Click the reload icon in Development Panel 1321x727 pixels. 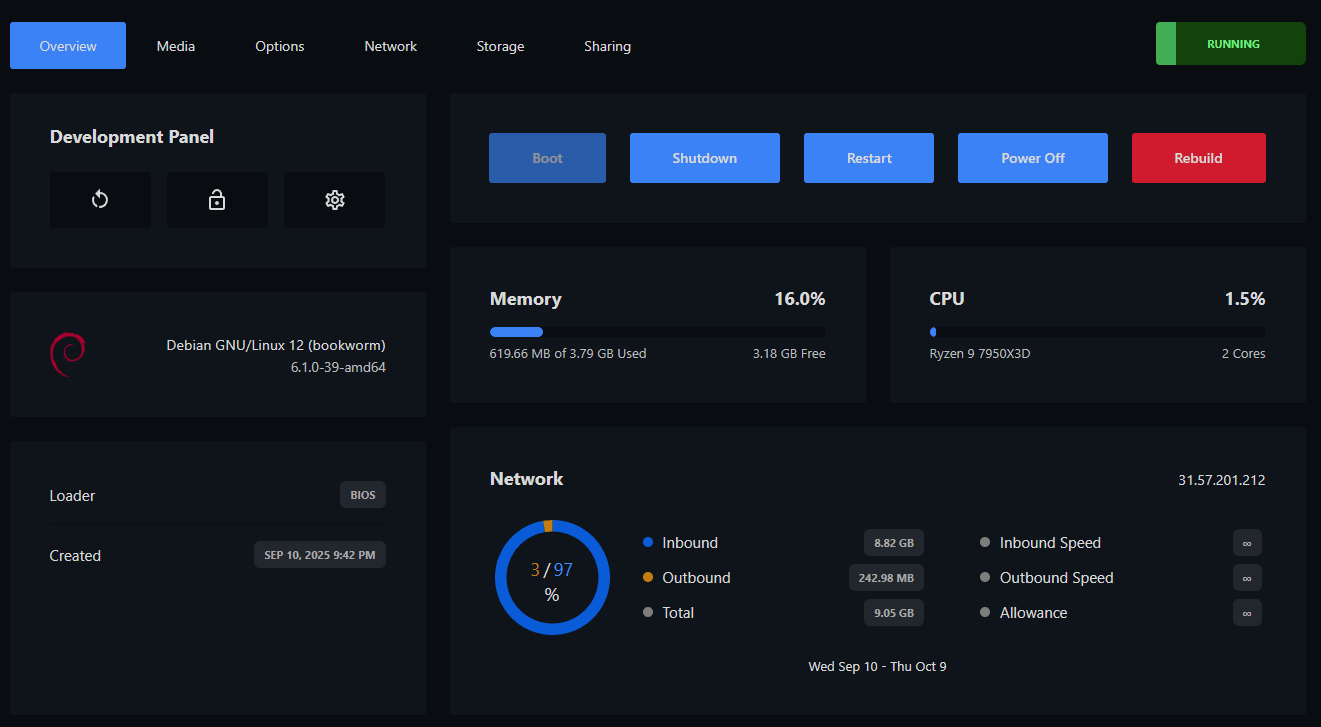(100, 200)
